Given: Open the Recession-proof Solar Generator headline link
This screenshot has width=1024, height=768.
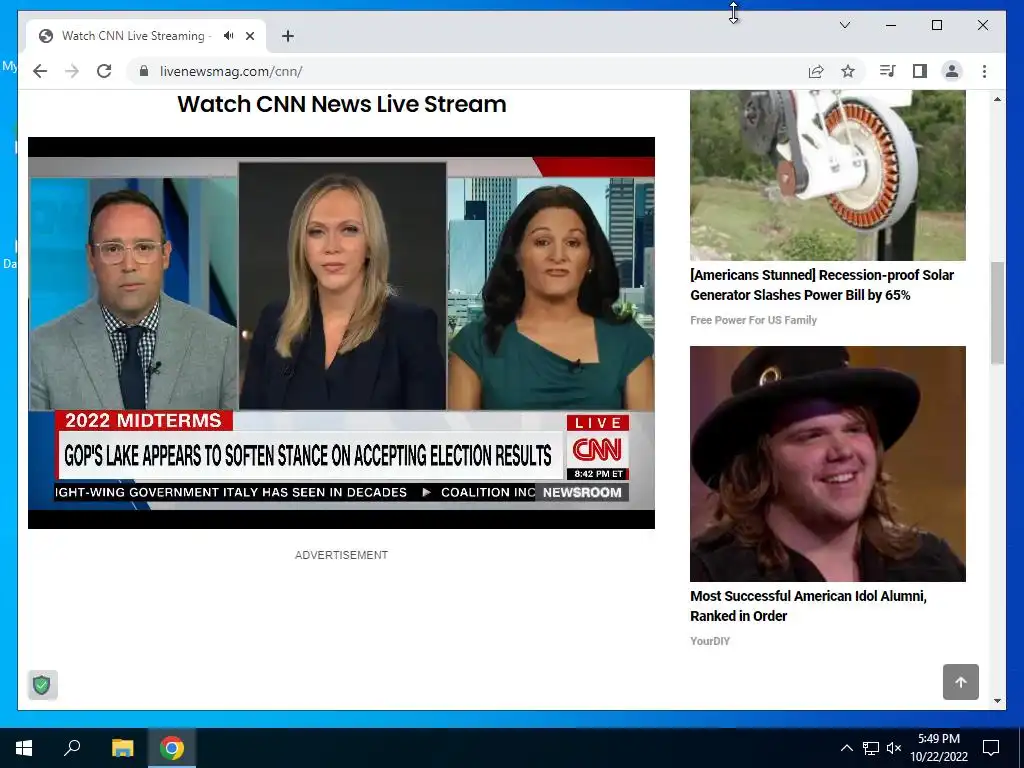Looking at the screenshot, I should click(x=822, y=285).
